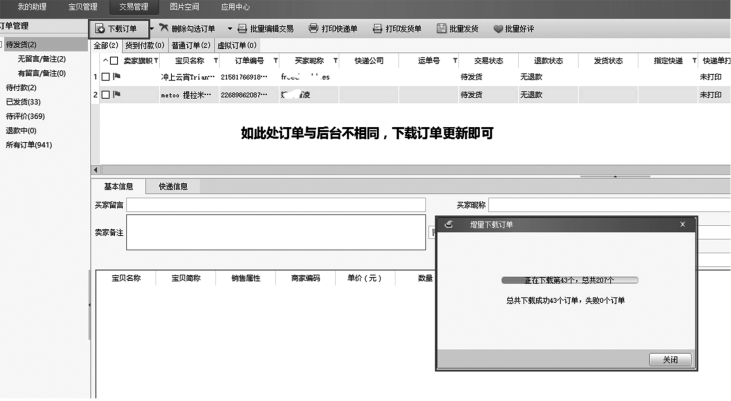Viewport: 731px width, 401px height.
Task: Open the 宝贝管理 top menu
Action: pos(83,7)
